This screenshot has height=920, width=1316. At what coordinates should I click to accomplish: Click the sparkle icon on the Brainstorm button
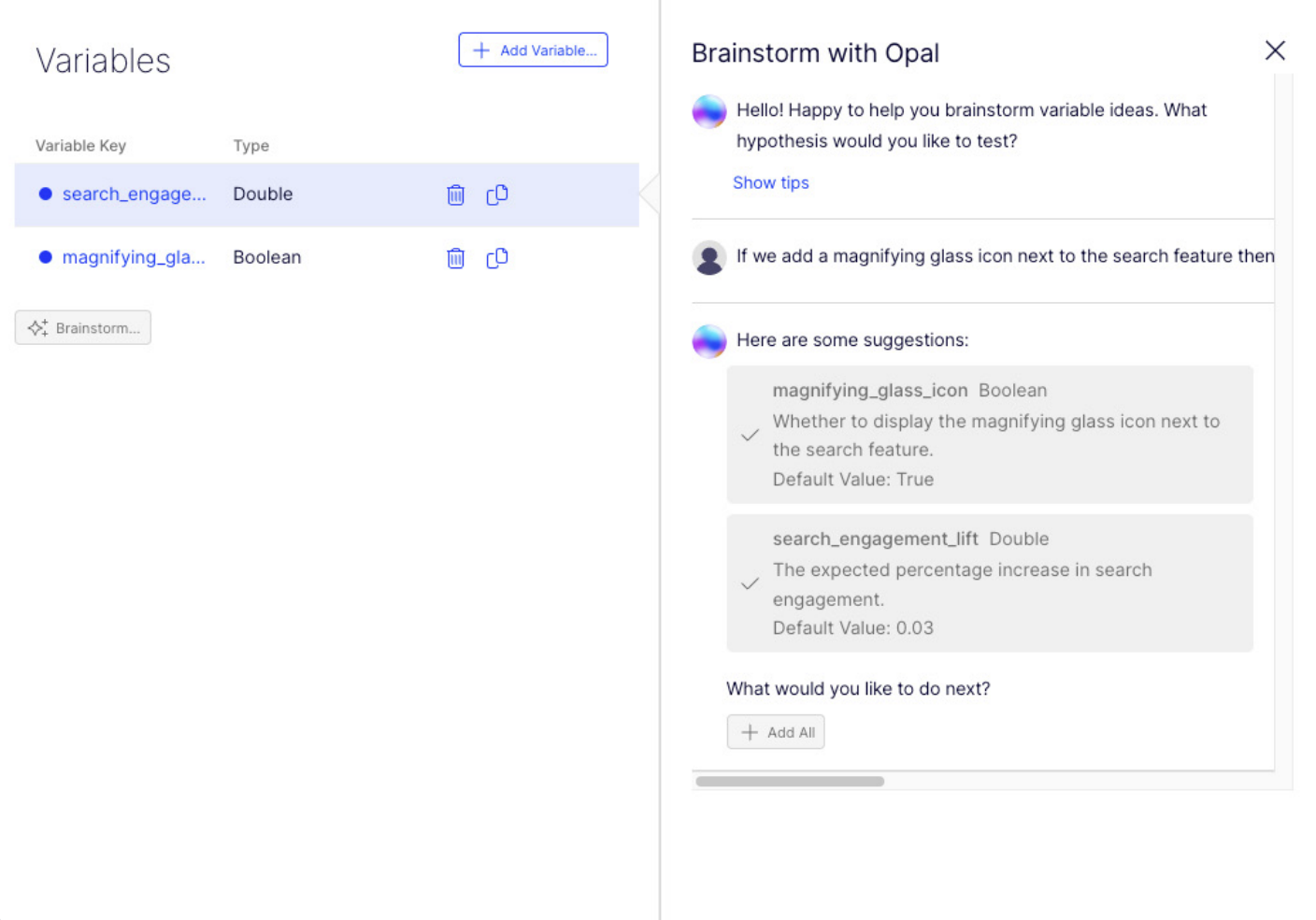click(x=37, y=327)
